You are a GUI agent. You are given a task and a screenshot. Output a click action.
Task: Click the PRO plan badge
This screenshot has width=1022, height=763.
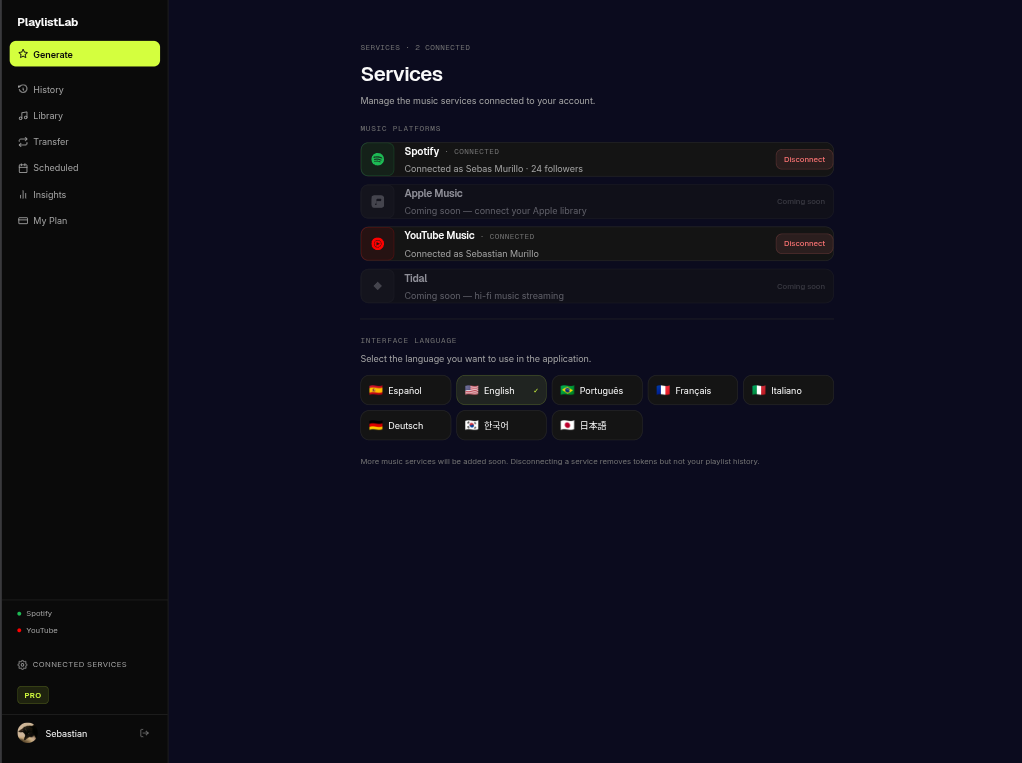tap(33, 695)
